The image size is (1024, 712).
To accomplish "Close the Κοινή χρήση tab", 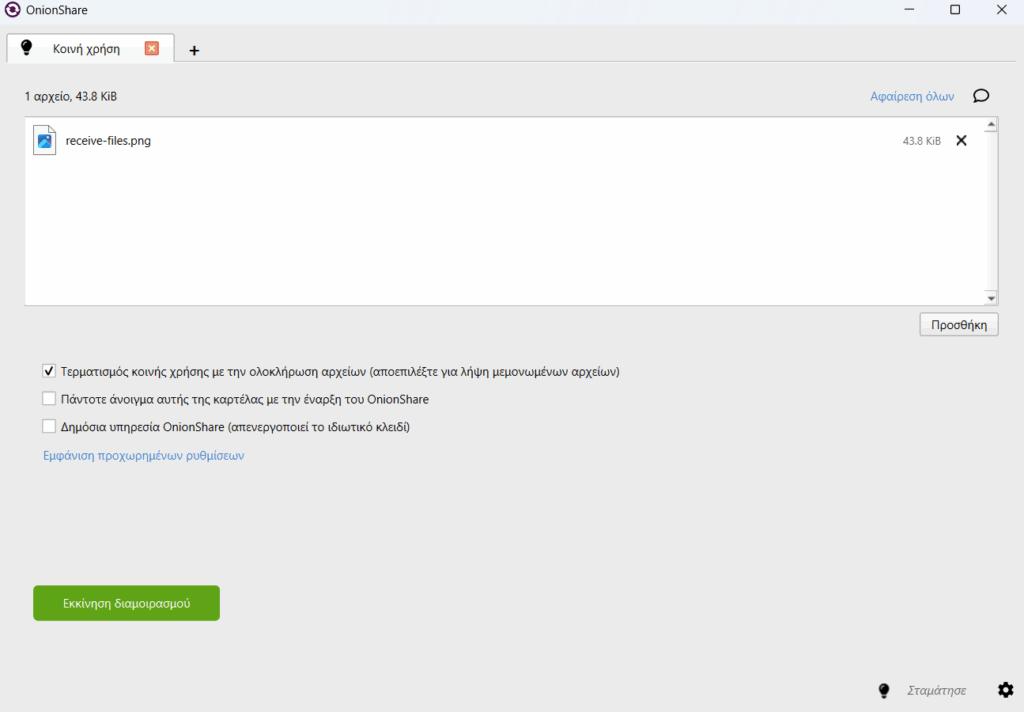I will (x=152, y=48).
